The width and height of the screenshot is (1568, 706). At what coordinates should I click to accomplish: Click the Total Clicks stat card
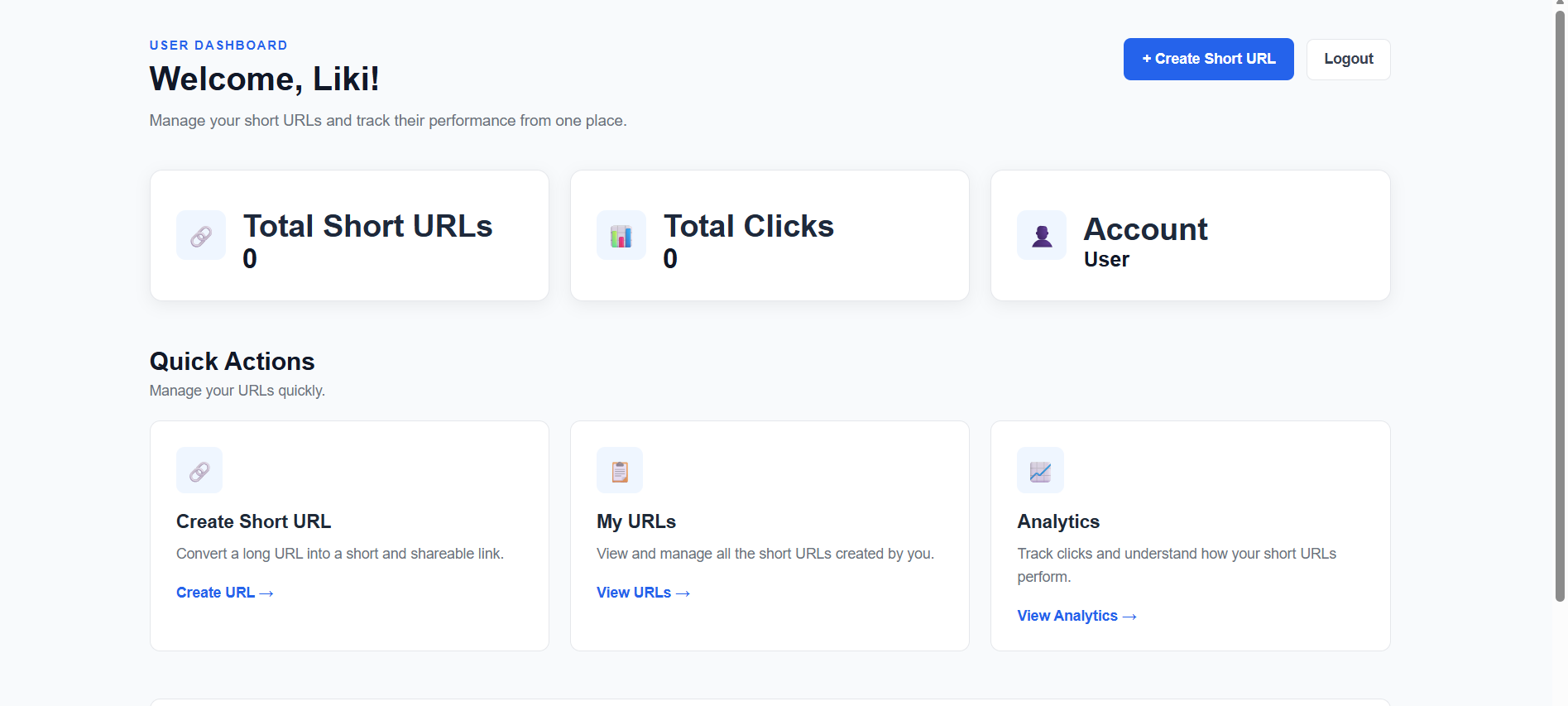(x=770, y=236)
